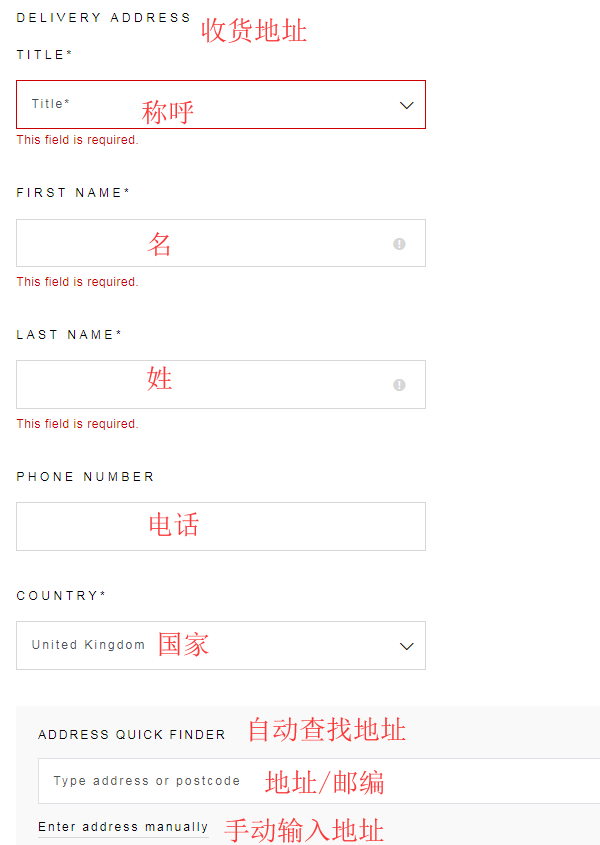Viewport: 600px width, 845px height.
Task: Click the Address Quick Finder heading
Action: point(132,734)
